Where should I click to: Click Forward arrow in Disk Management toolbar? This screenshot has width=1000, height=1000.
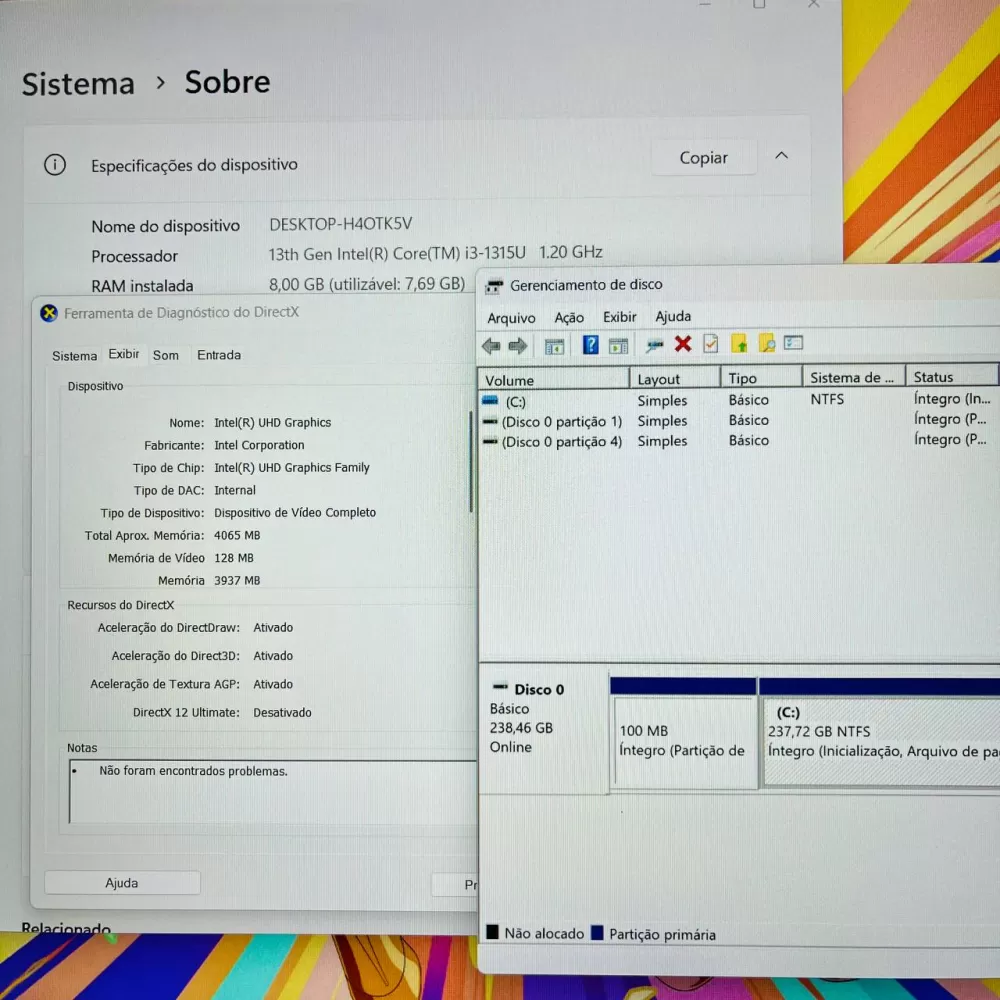coord(518,346)
